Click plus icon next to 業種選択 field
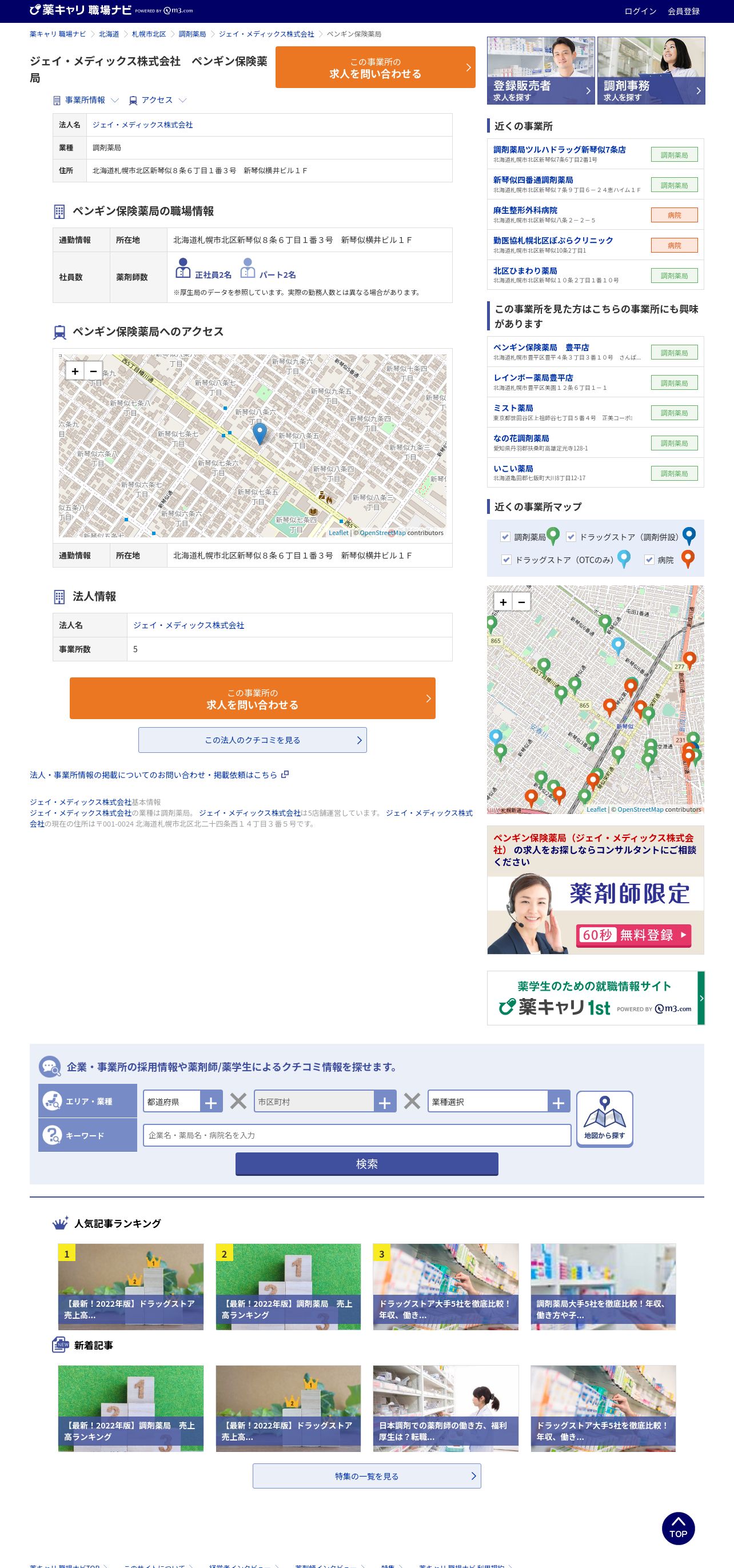This screenshot has width=734, height=1568. tap(559, 1102)
